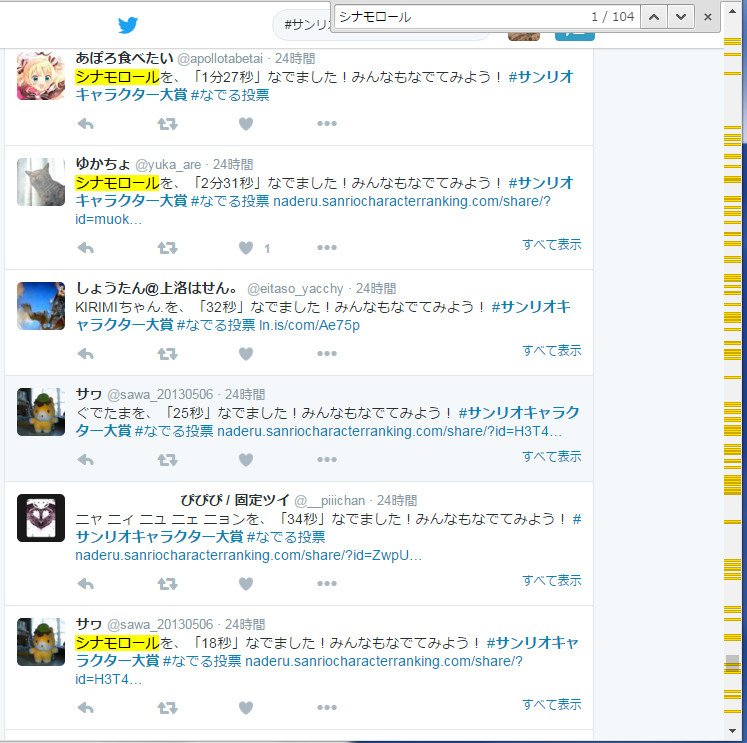747x743 pixels.
Task: Open #なでる投票 hashtag in apollotabetai tweet
Action: point(230,95)
